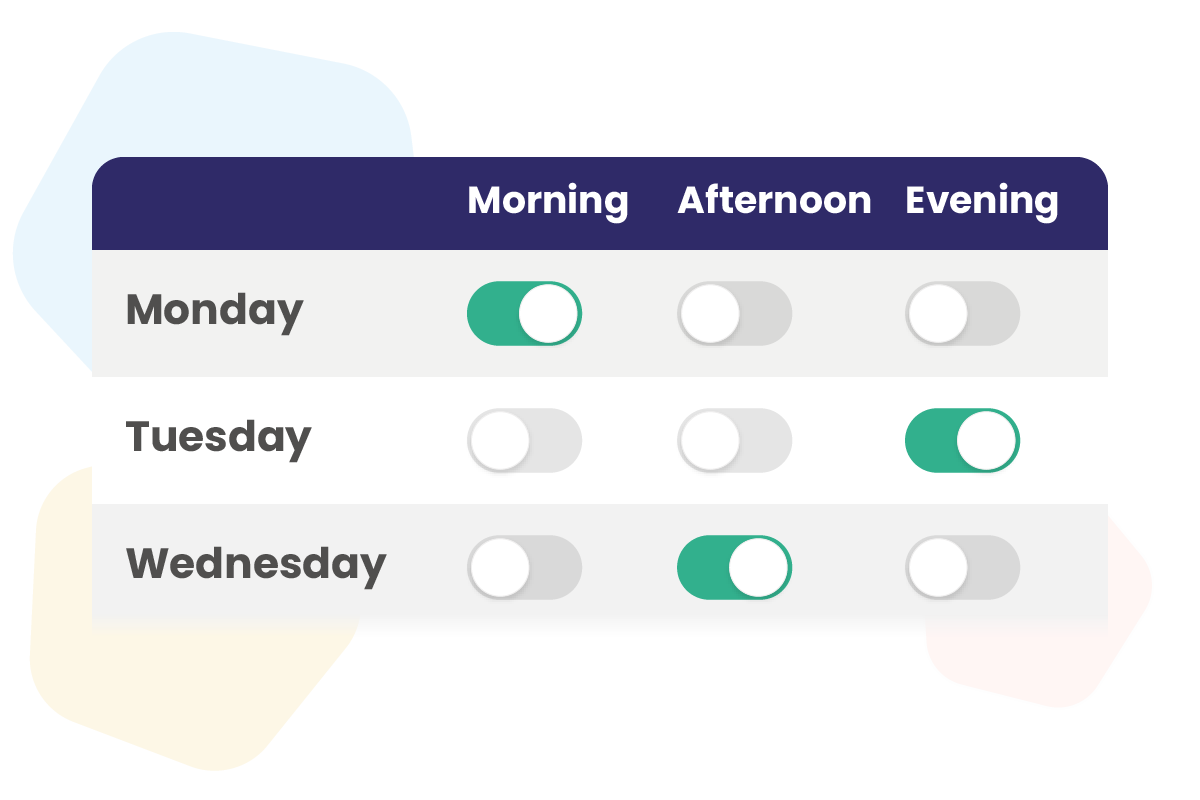Screen dimensions: 1200x800
Task: Enable the Wednesday Evening toggle
Action: pyautogui.click(x=962, y=567)
